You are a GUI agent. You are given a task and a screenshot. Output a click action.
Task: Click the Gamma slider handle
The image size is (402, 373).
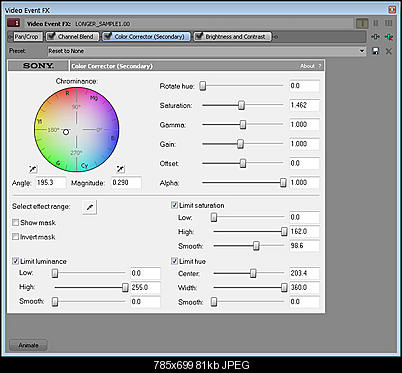(x=243, y=125)
